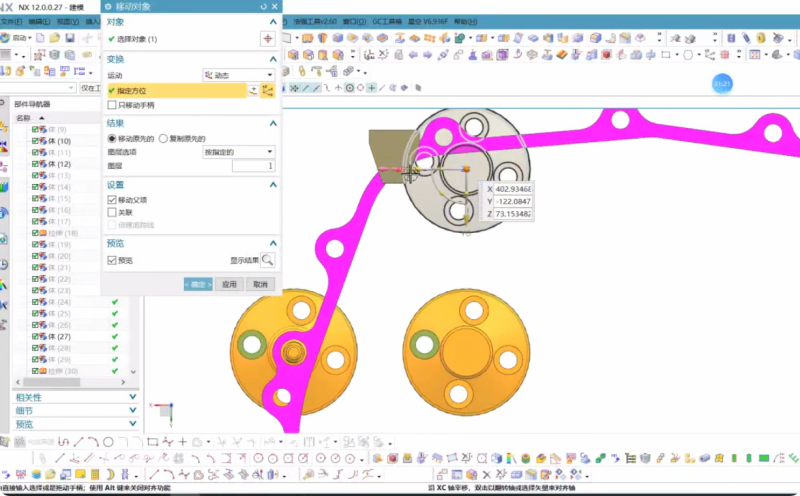Click the blue timer badge showing 31:21
Viewport: 800px width, 496px height.
(722, 84)
